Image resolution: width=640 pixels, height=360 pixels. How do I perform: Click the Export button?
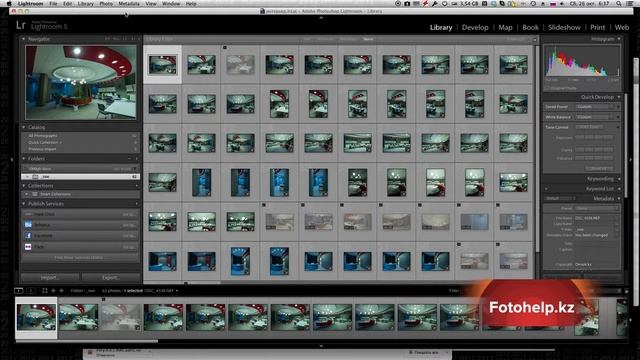110,278
